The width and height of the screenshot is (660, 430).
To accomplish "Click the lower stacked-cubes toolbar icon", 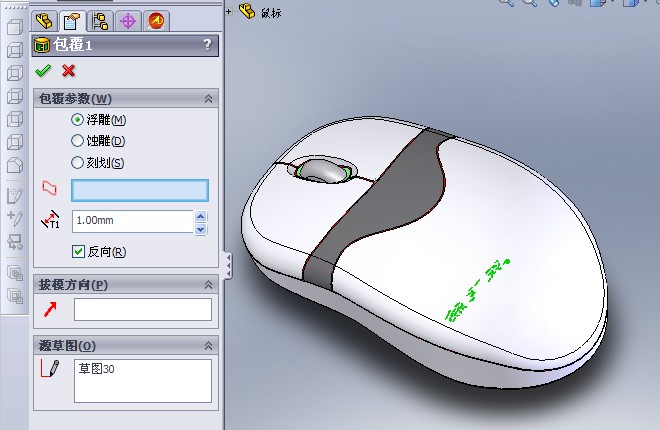I will click(15, 296).
